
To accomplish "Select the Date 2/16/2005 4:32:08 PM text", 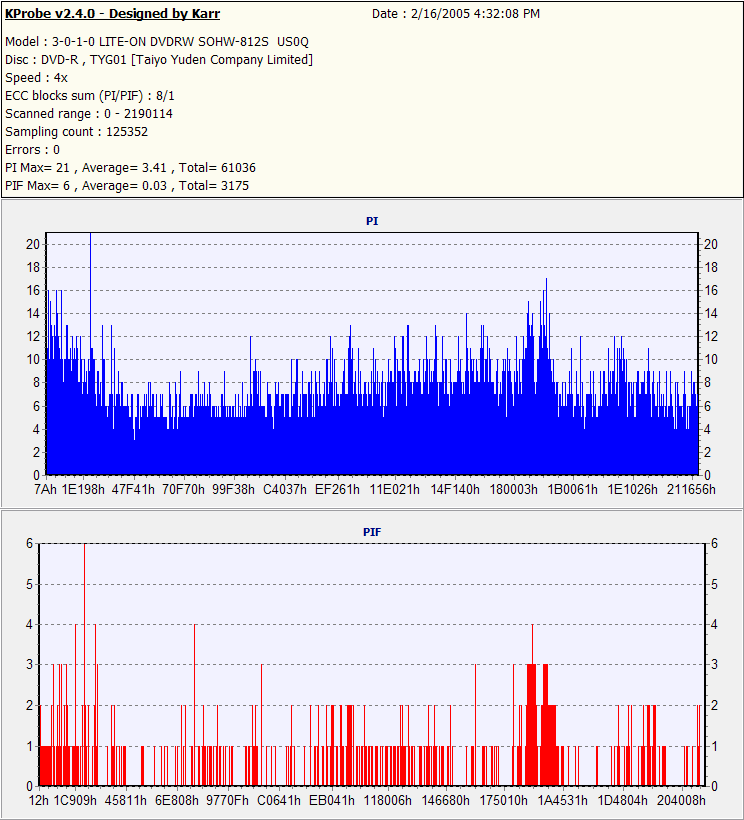I will coord(455,14).
